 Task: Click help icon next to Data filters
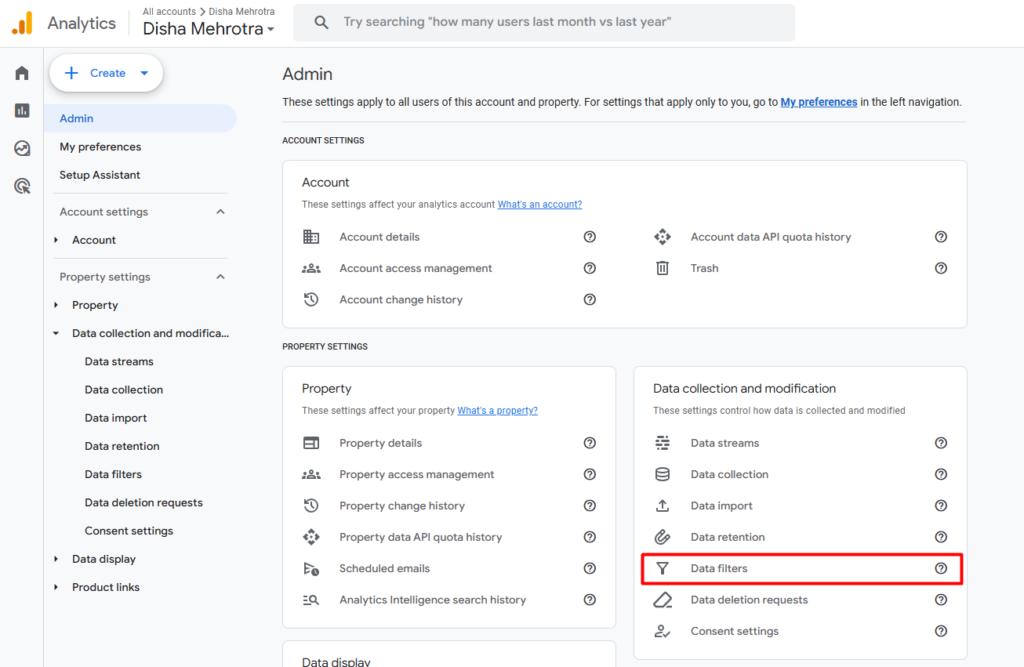click(940, 568)
